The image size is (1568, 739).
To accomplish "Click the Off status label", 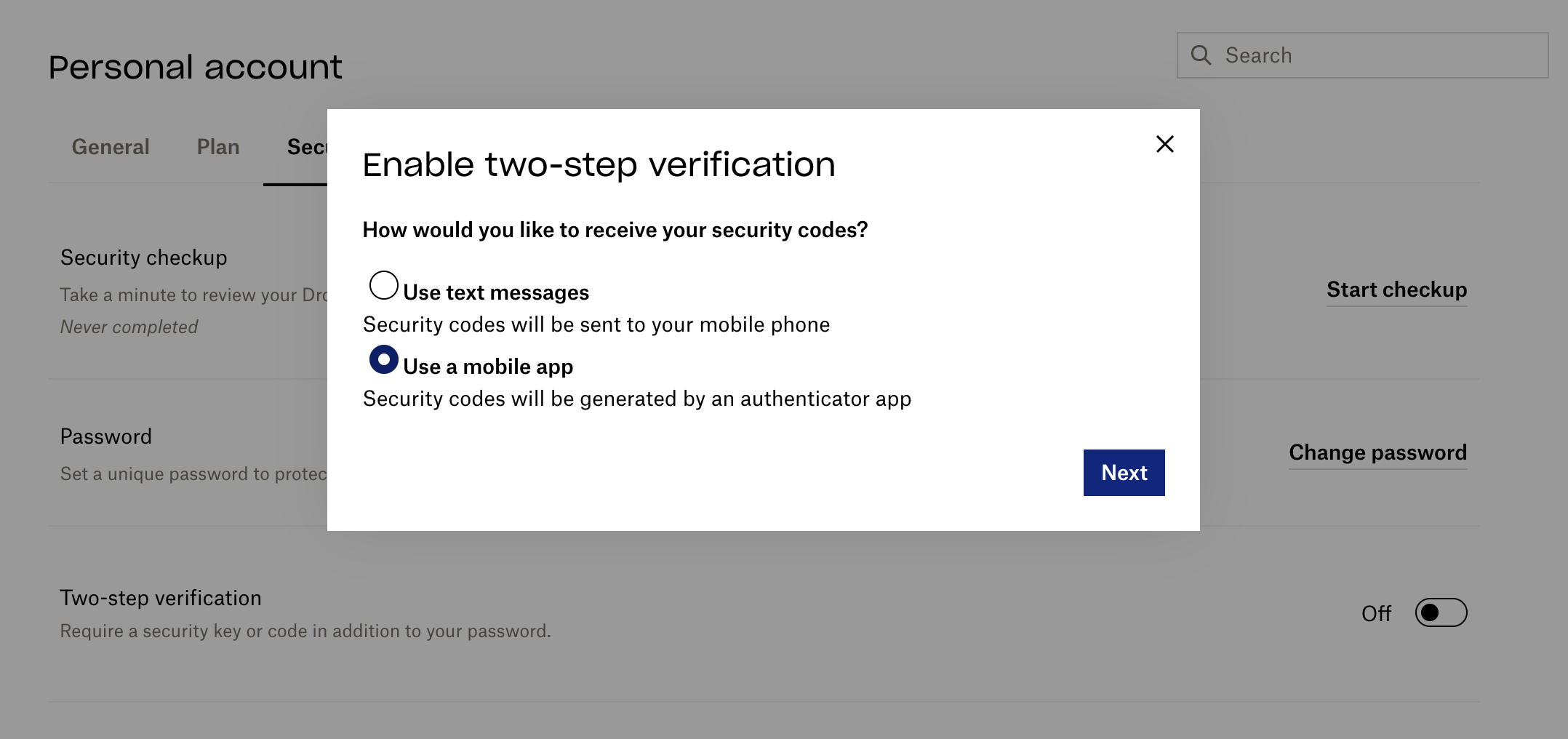I will click(x=1376, y=613).
